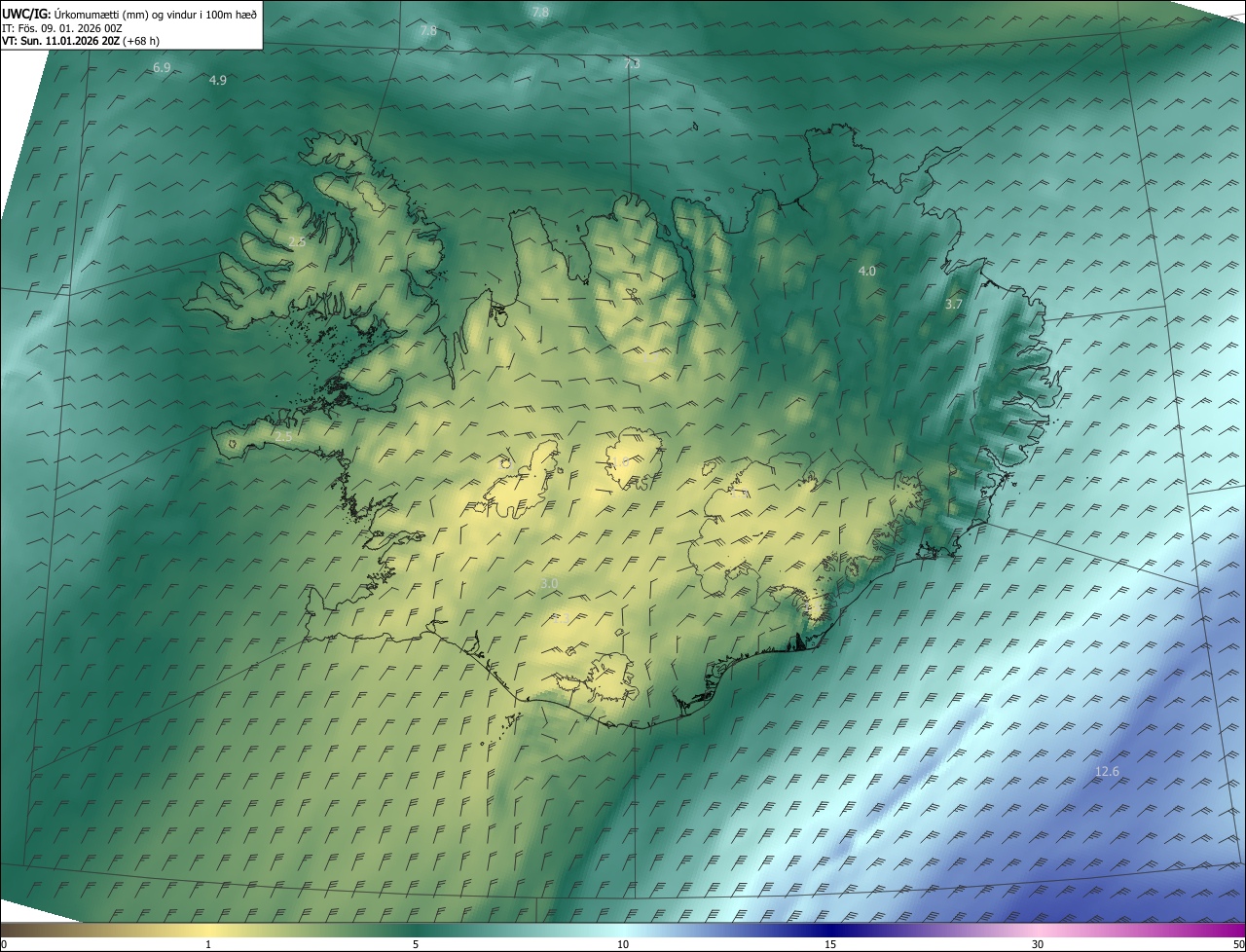The height and width of the screenshot is (952, 1246).
Task: Click the colorbar tick label 10
Action: point(623,944)
